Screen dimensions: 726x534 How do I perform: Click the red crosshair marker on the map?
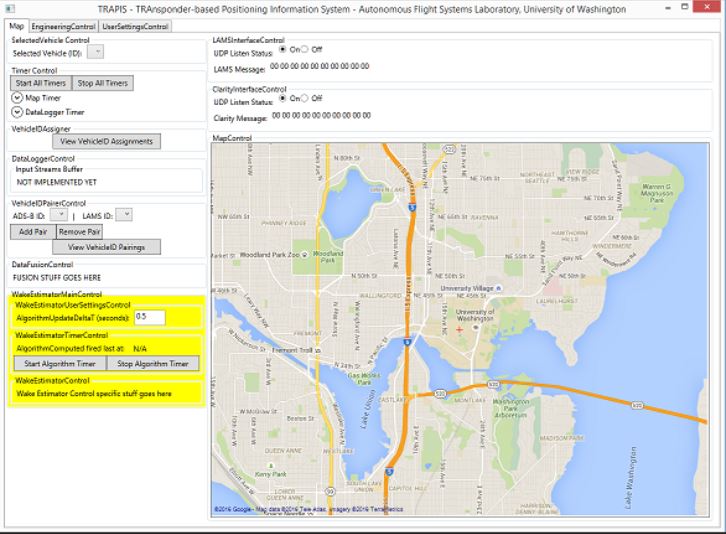[459, 329]
